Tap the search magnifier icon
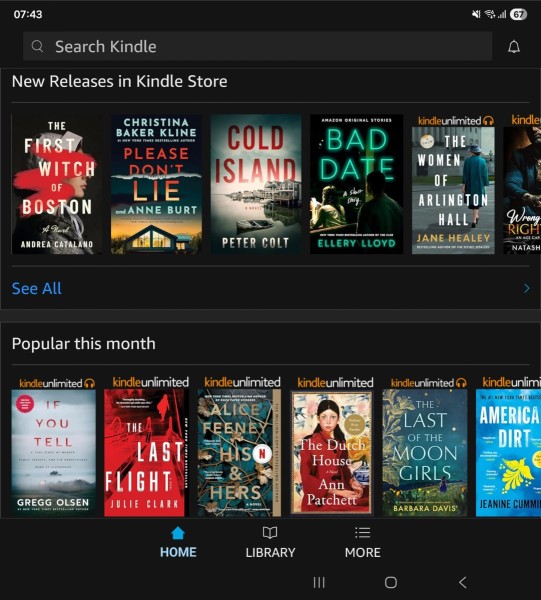 37,46
